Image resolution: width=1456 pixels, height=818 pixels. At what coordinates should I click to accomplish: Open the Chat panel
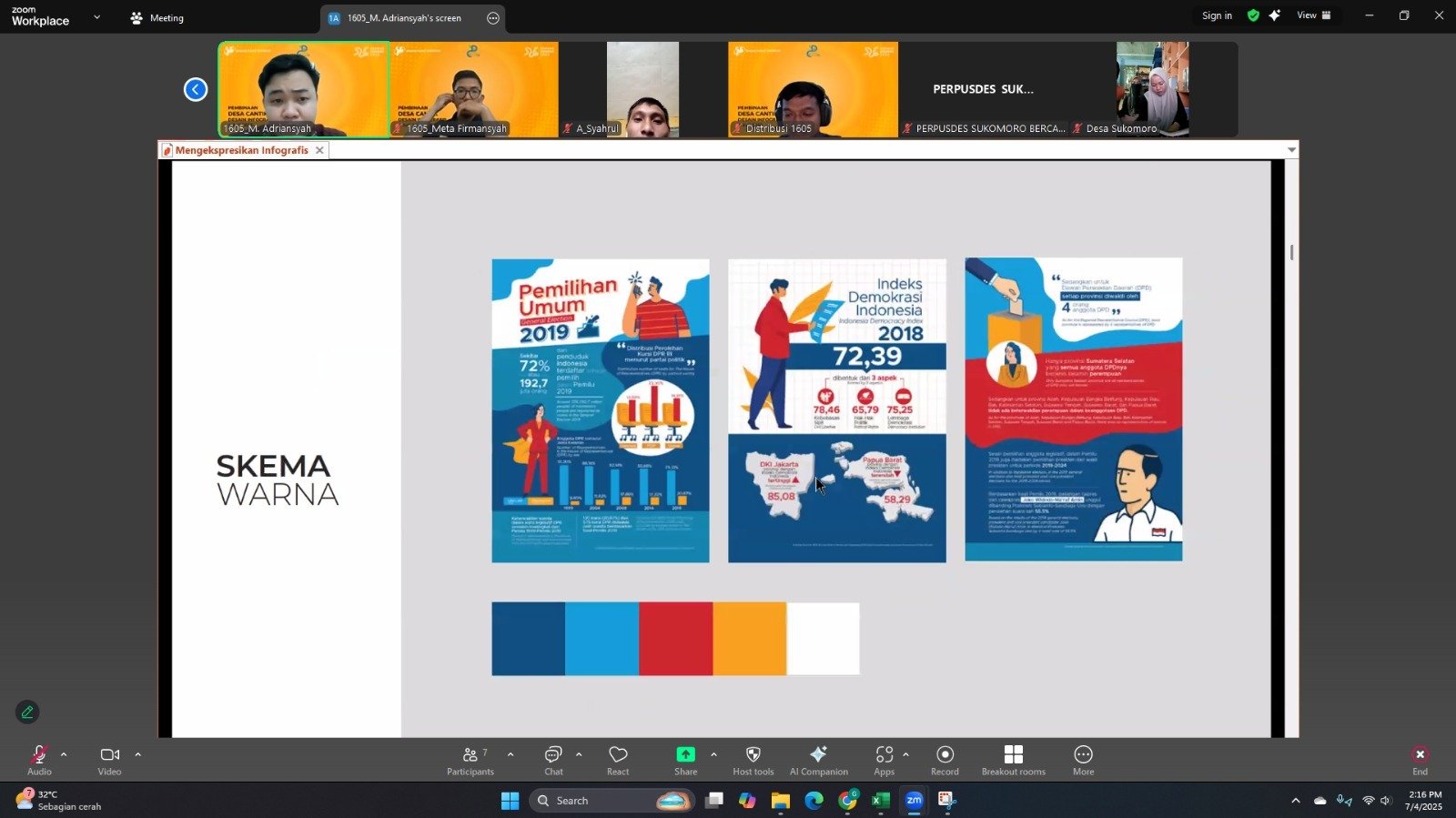pos(553,760)
